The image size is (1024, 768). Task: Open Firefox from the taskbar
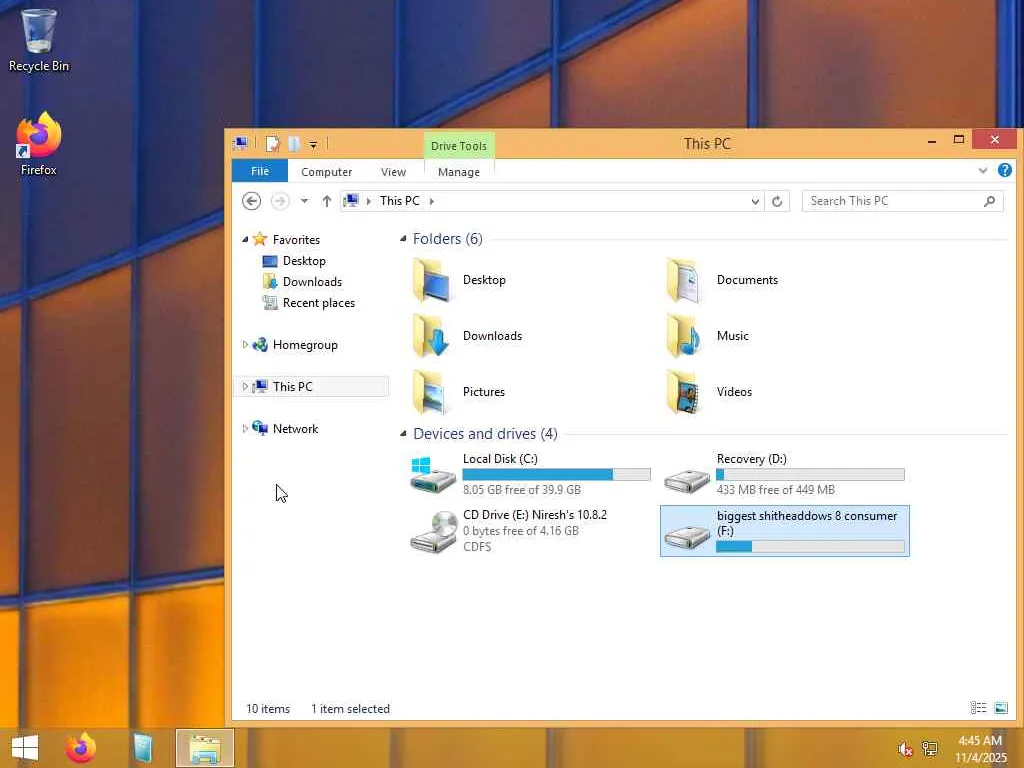(80, 748)
